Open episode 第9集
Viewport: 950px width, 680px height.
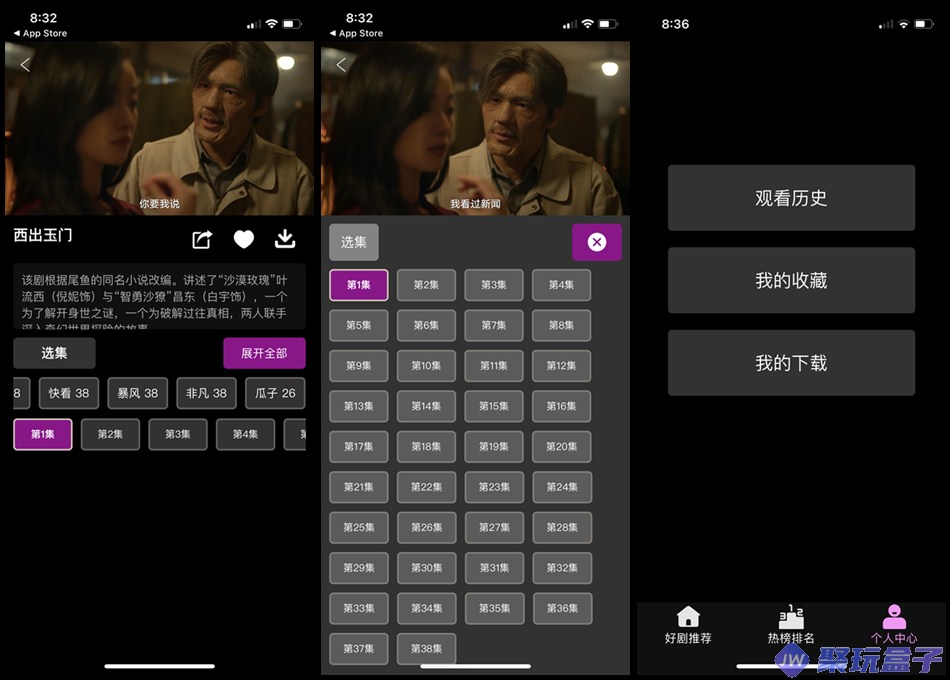click(x=359, y=366)
